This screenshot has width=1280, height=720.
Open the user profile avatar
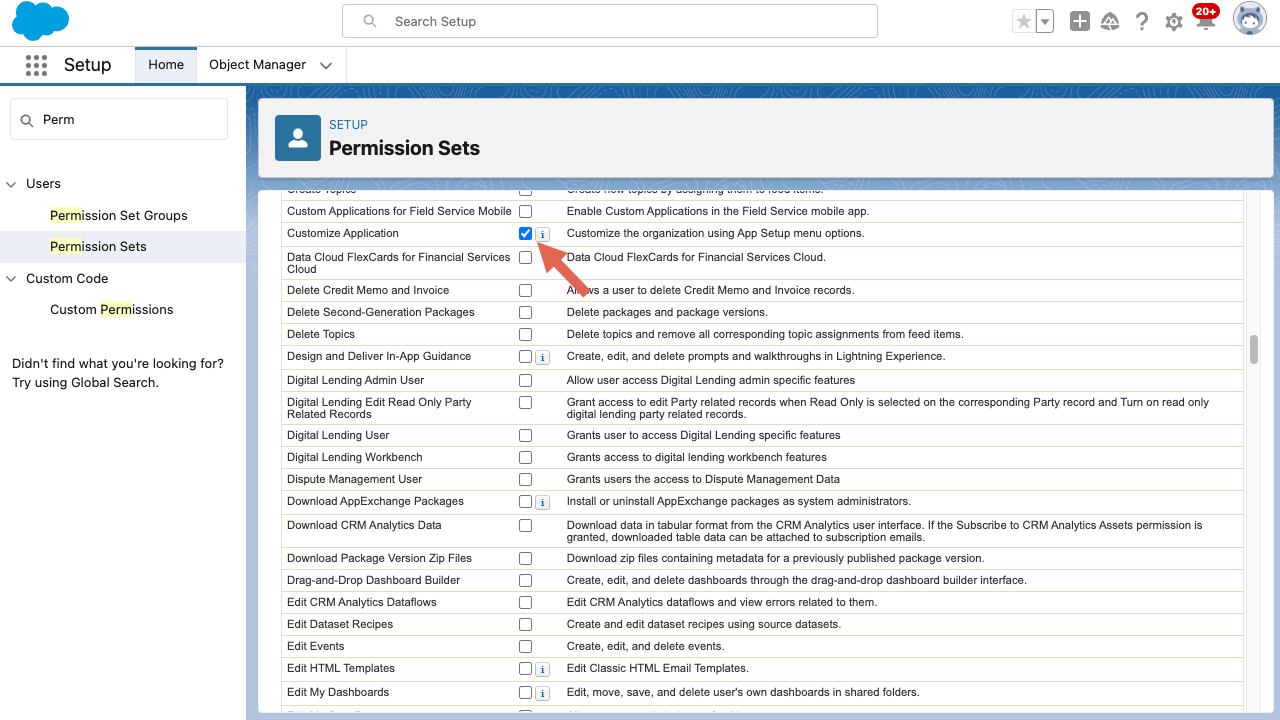[1250, 19]
